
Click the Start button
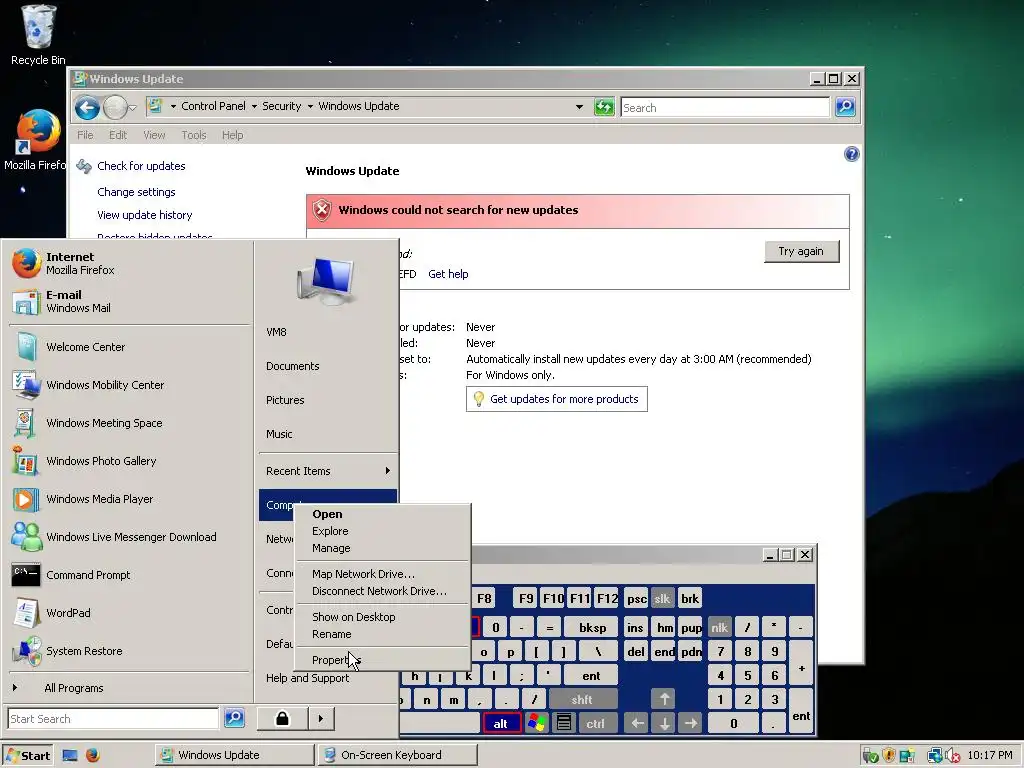click(27, 756)
